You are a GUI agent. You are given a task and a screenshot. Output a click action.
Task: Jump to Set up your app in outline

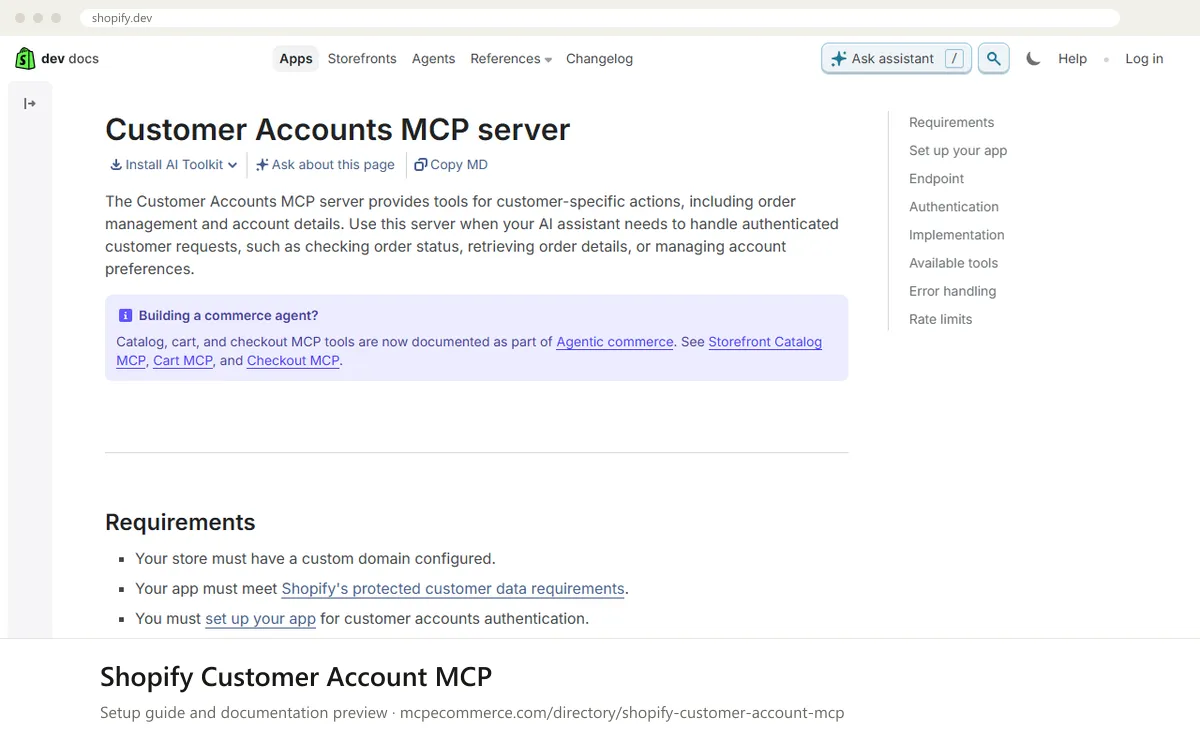(958, 151)
